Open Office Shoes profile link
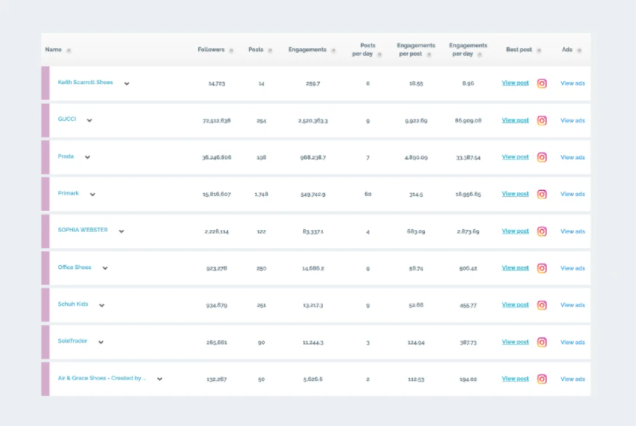Image resolution: width=636 pixels, height=426 pixels. point(75,267)
